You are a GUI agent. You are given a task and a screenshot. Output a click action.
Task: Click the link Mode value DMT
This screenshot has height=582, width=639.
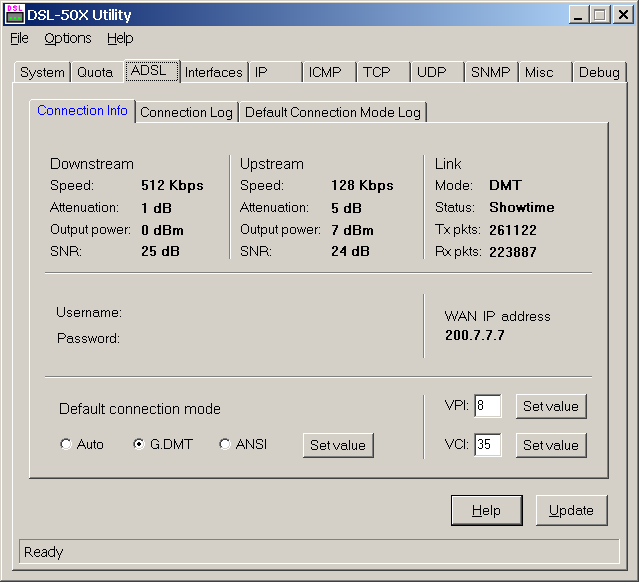505,185
